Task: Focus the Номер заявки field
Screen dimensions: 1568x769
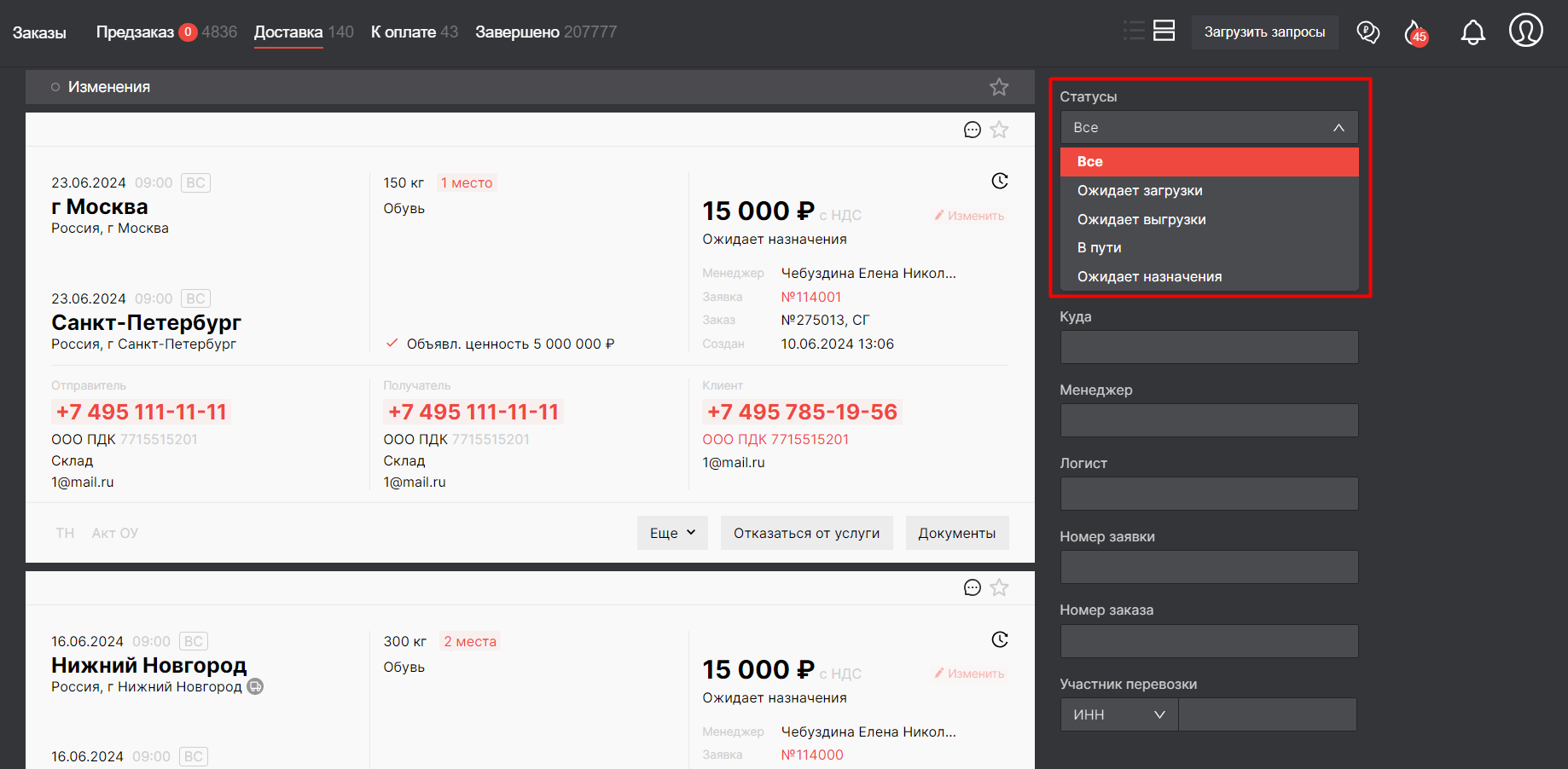Action: pos(1209,567)
